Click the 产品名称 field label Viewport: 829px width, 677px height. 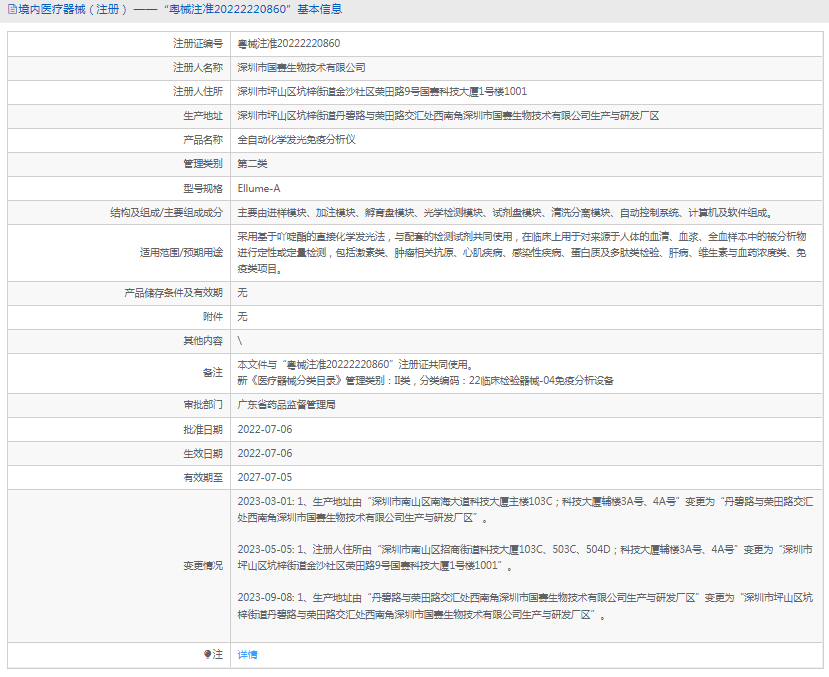(x=203, y=140)
